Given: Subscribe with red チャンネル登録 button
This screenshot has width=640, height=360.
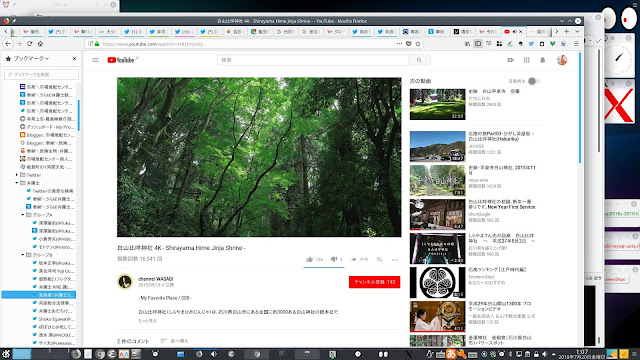Looking at the screenshot, I should tap(374, 282).
